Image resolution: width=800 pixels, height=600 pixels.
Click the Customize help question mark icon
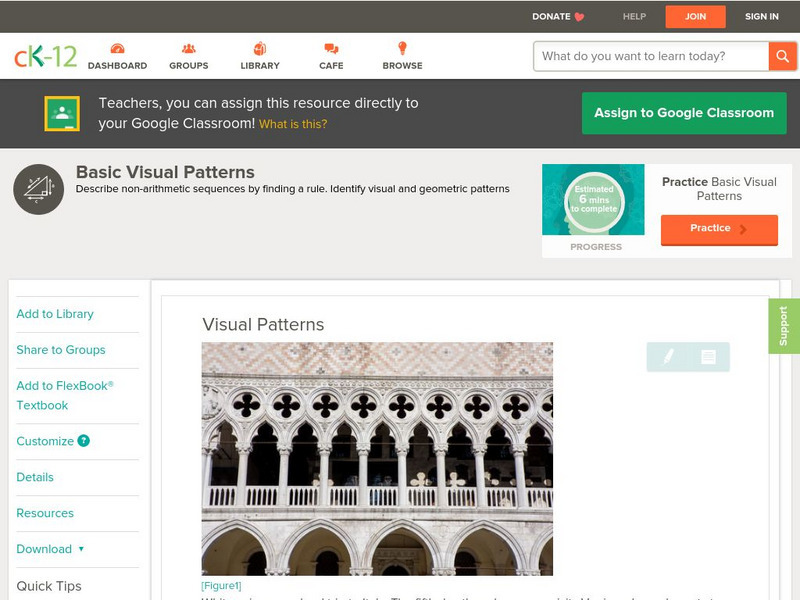click(84, 441)
